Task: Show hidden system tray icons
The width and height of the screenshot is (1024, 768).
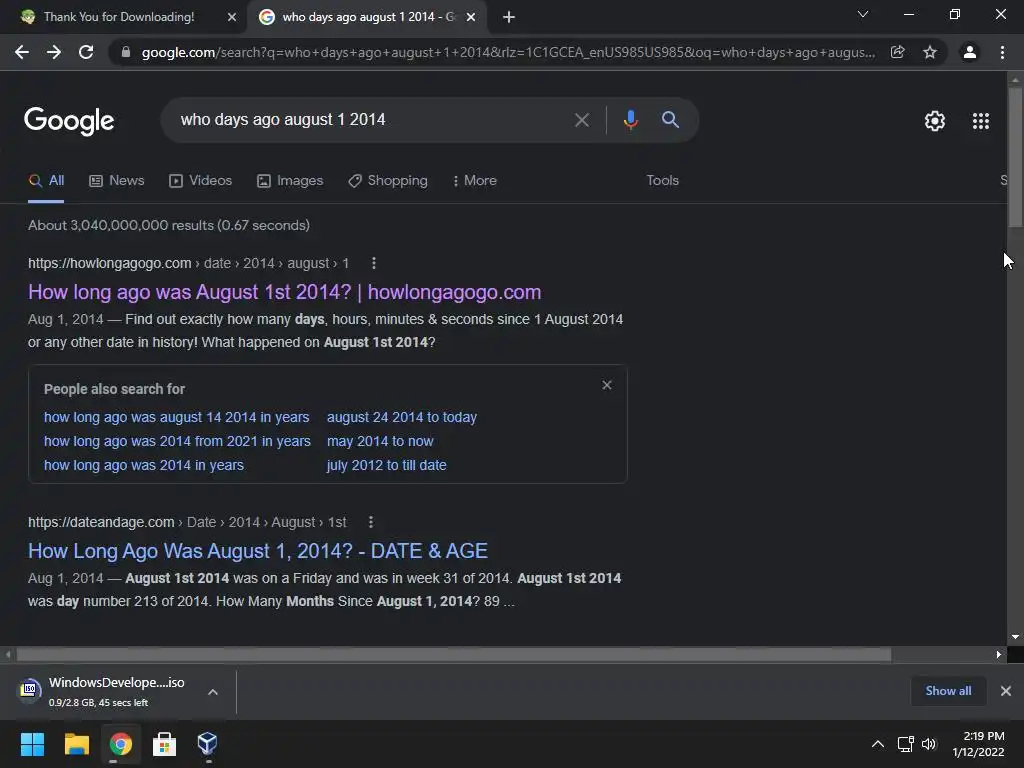Action: [878, 744]
